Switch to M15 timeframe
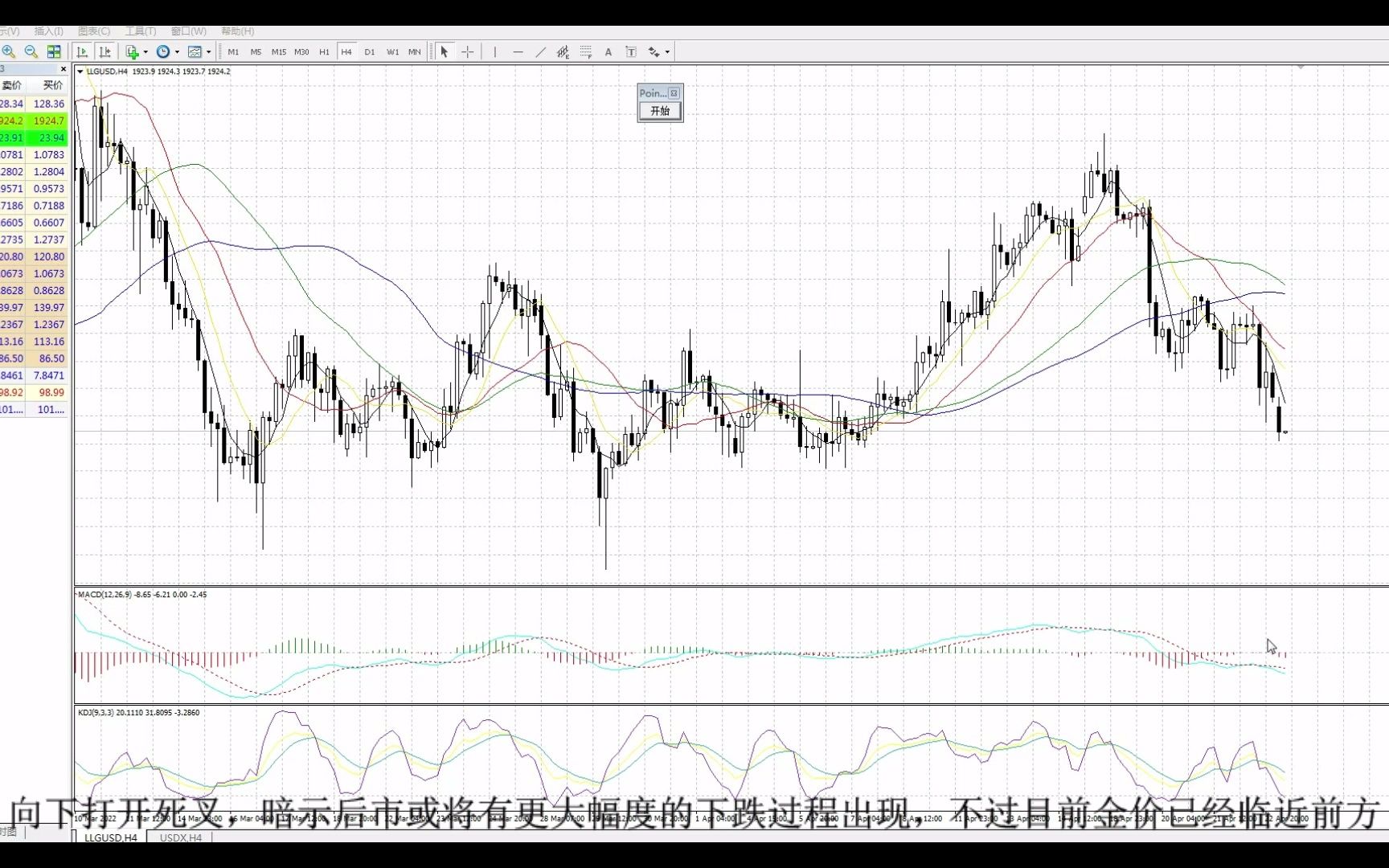Viewport: 1389px width, 868px height. pos(278,51)
